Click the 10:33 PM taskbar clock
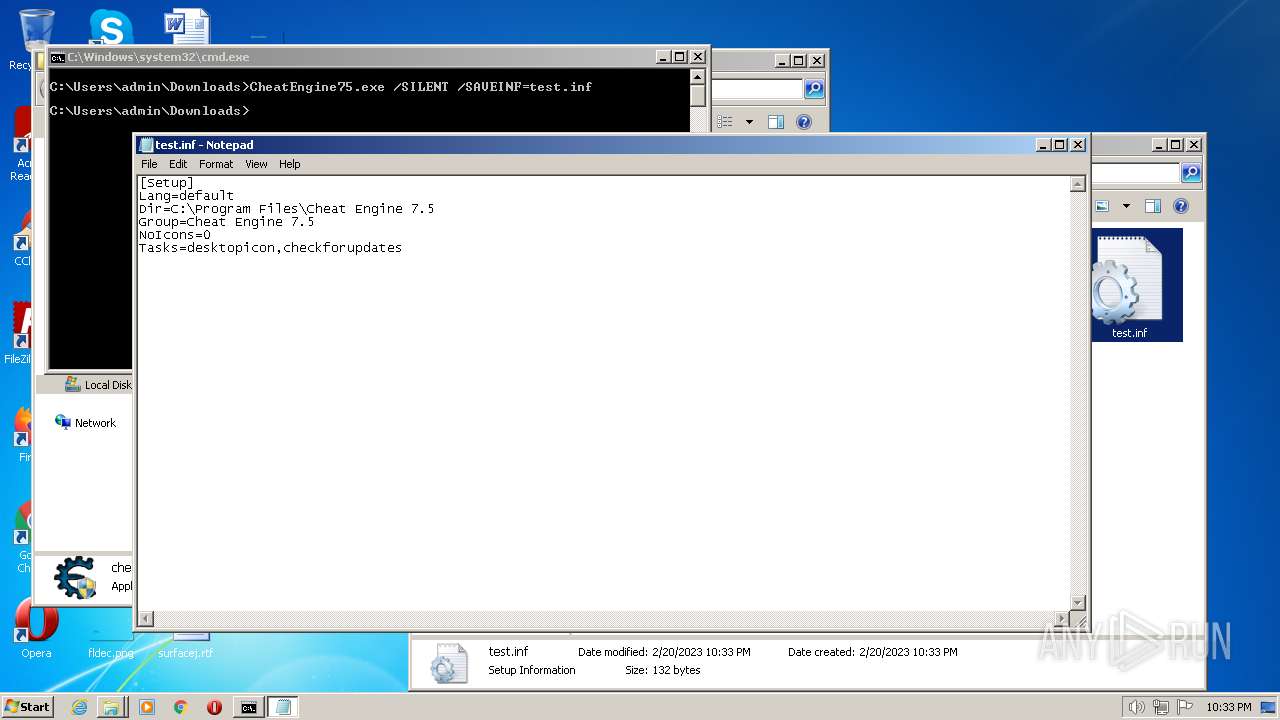Screen dimensions: 1280x720 [1228, 707]
